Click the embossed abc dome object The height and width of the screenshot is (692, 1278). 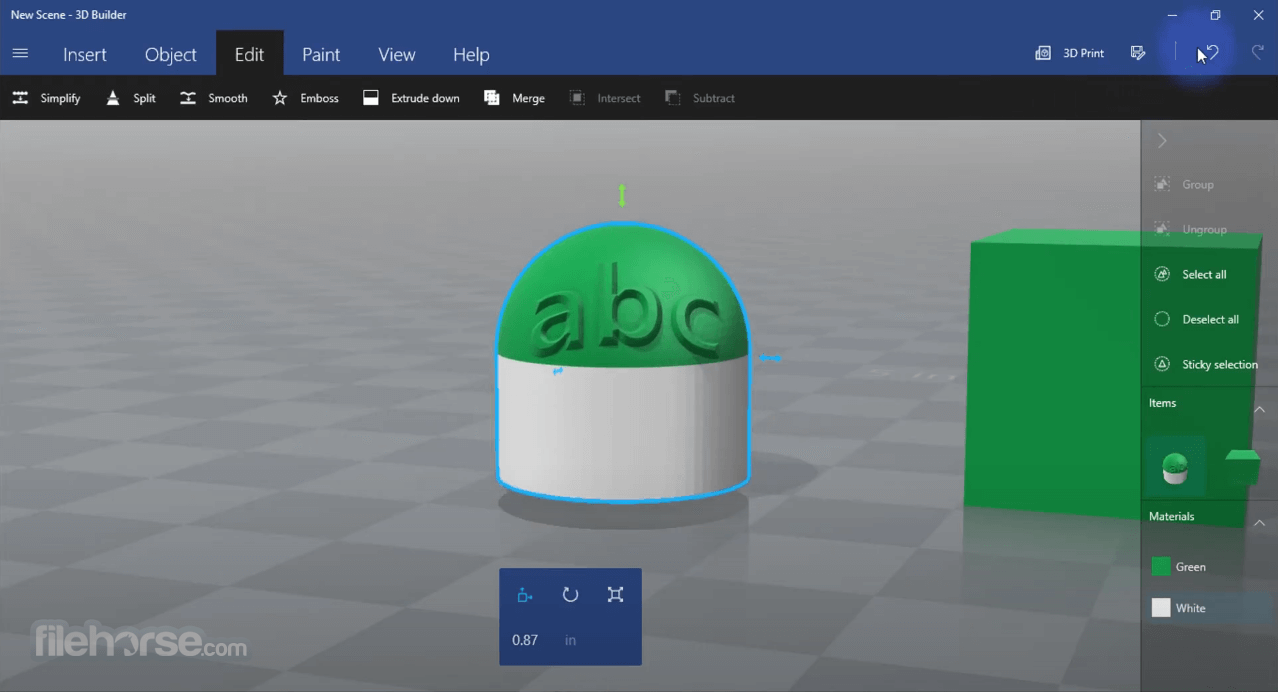623,360
